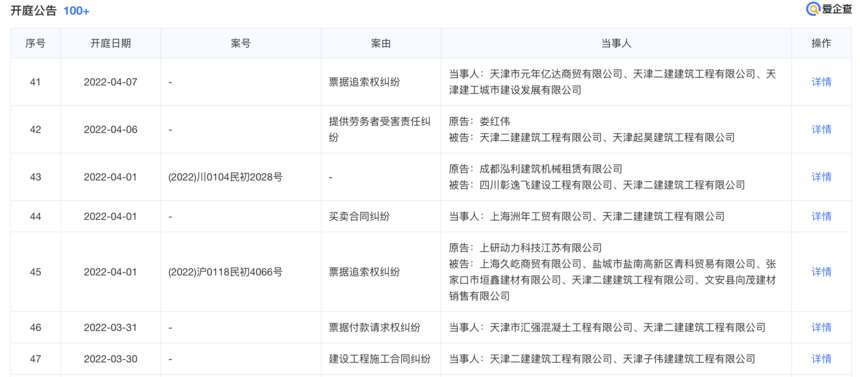Click plaintiff 上研动力科技江苏有限公司

point(541,248)
